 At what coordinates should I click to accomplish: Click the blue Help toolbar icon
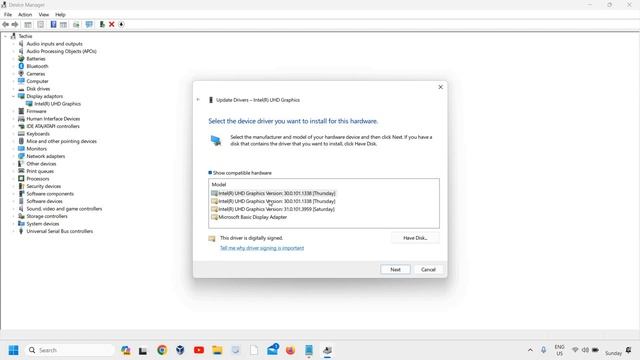[x=53, y=24]
